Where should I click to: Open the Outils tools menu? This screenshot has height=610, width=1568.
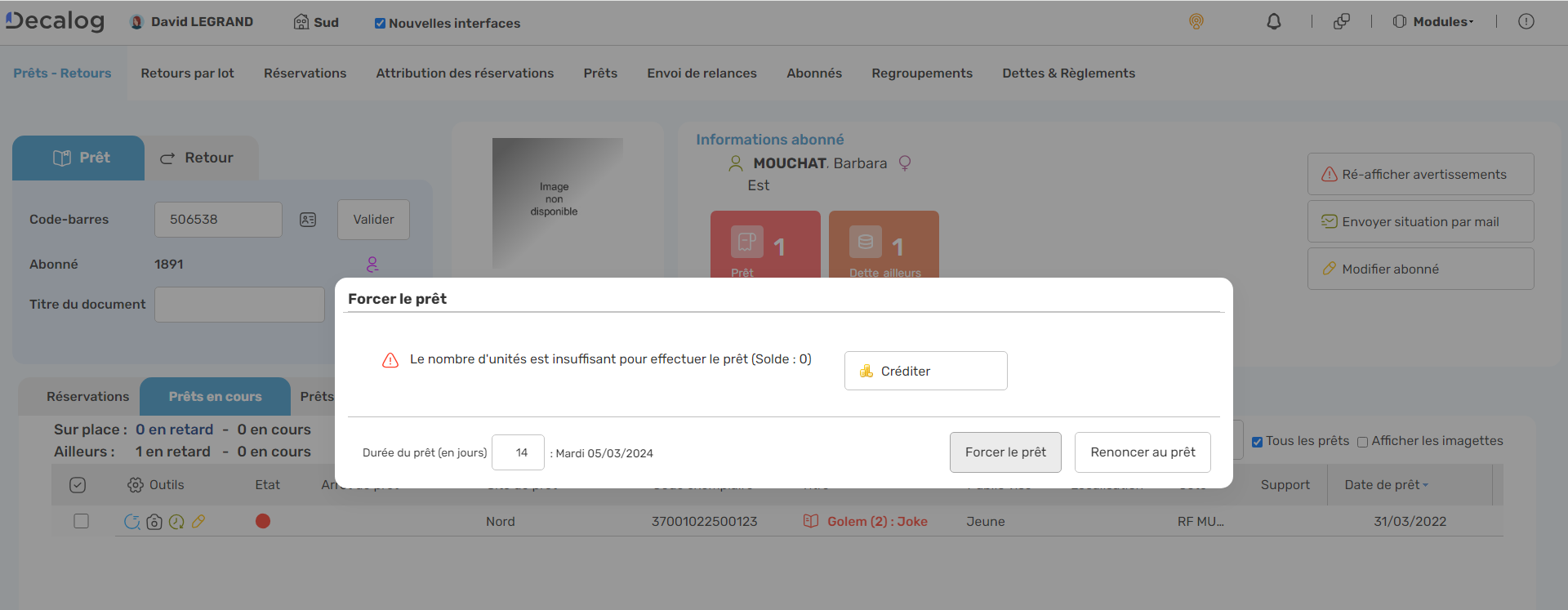coord(156,485)
